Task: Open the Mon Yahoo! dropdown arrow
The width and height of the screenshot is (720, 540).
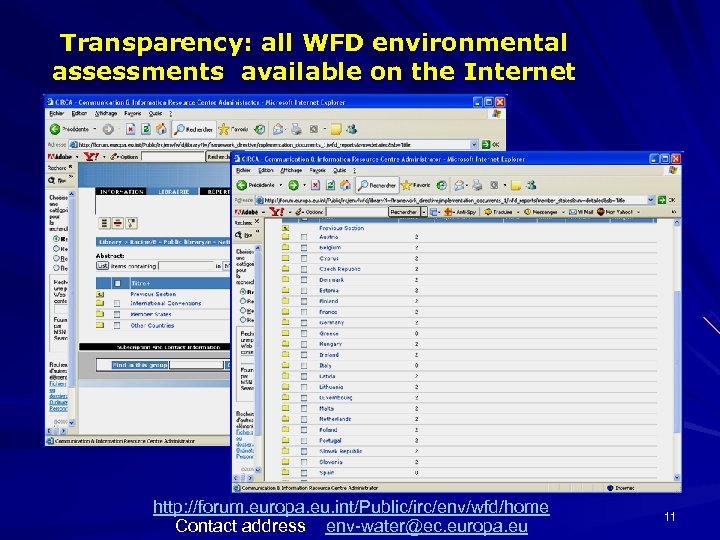Action: tap(638, 212)
